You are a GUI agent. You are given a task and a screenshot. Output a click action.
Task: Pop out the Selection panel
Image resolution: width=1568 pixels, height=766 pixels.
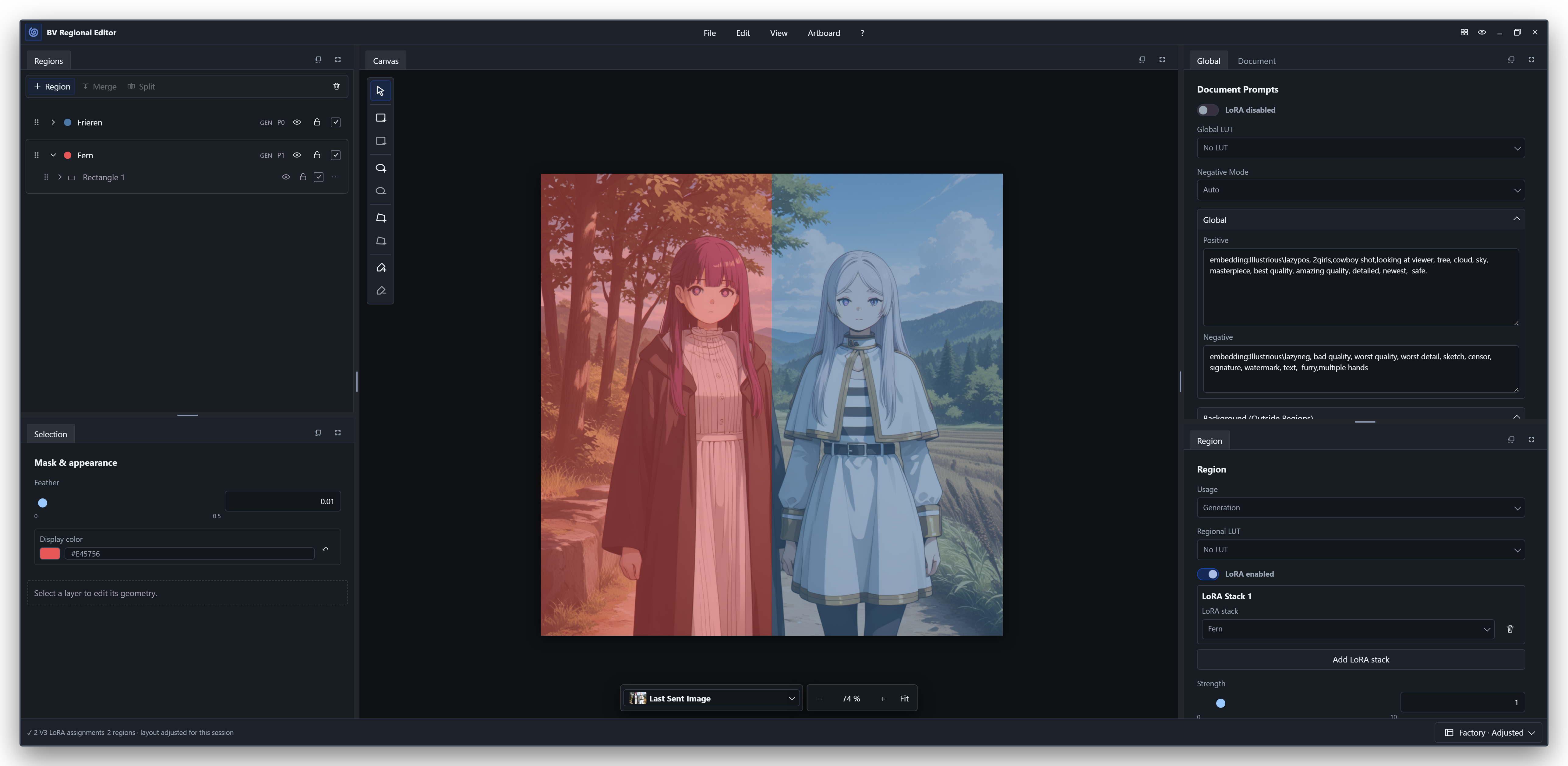318,433
